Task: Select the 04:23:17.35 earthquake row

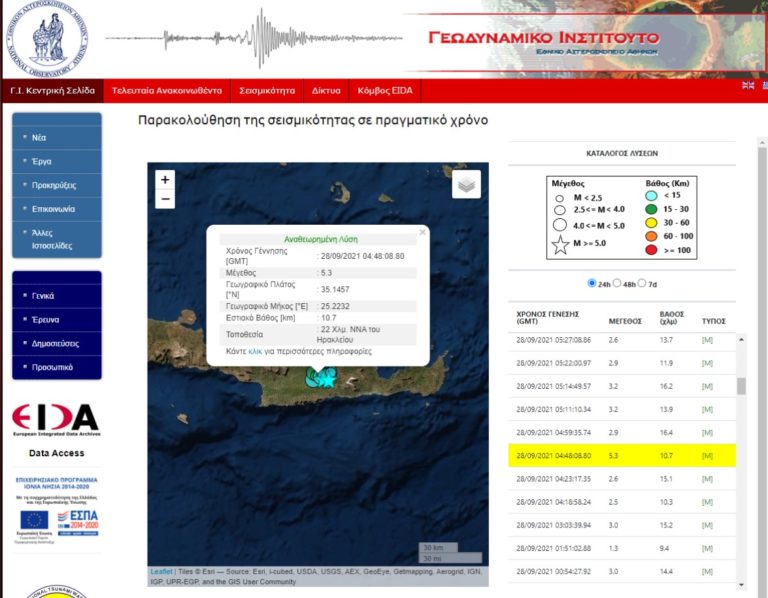Action: pyautogui.click(x=622, y=479)
